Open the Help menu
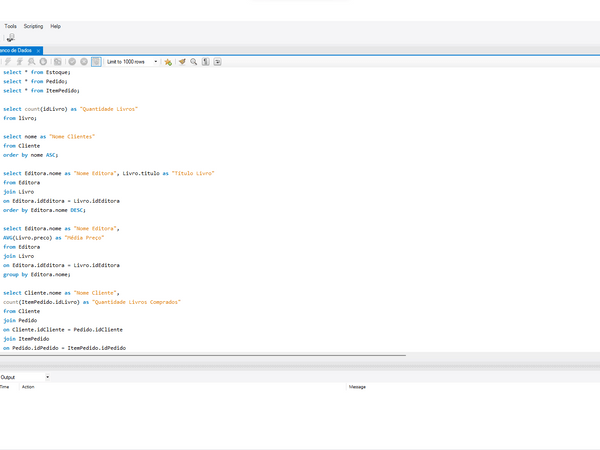The image size is (600, 450). 55,26
